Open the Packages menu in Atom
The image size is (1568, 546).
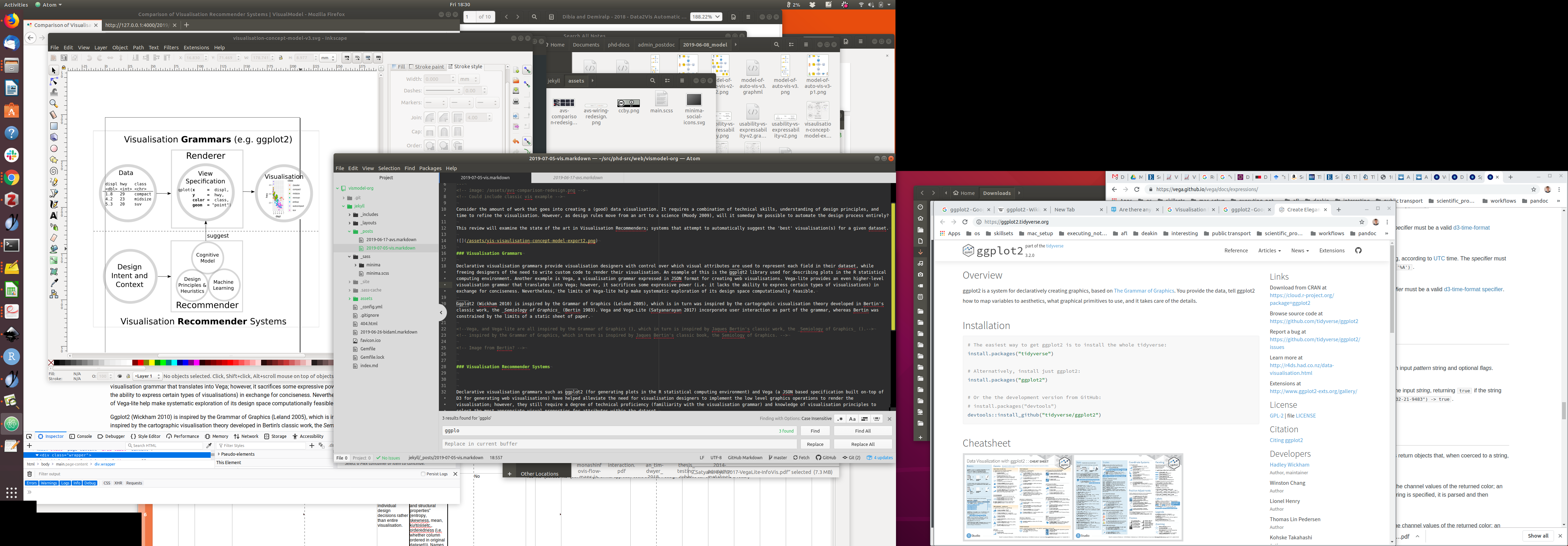430,169
